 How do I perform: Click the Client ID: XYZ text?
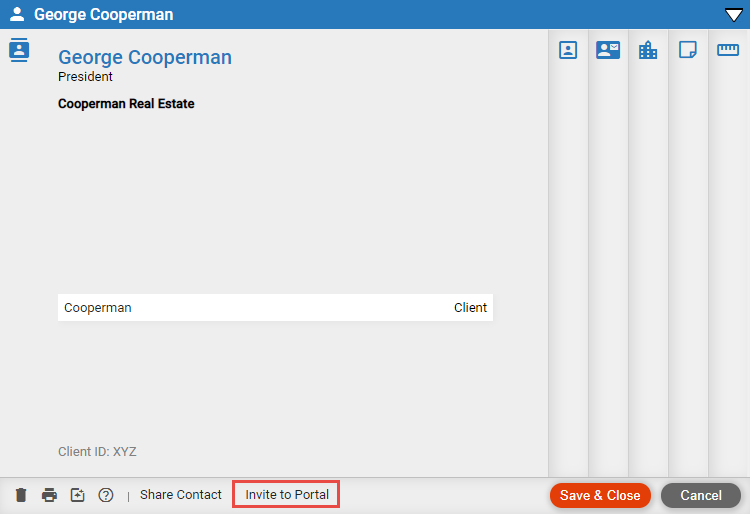click(x=97, y=452)
